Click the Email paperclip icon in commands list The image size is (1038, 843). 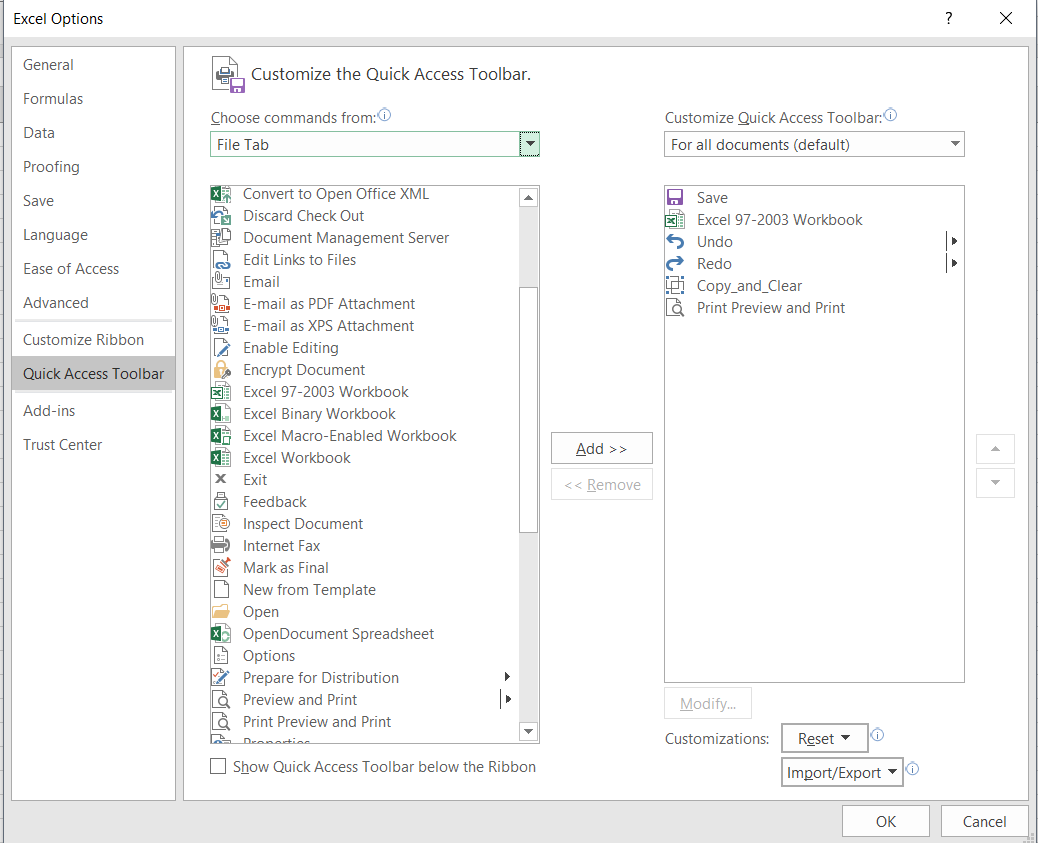coord(221,282)
